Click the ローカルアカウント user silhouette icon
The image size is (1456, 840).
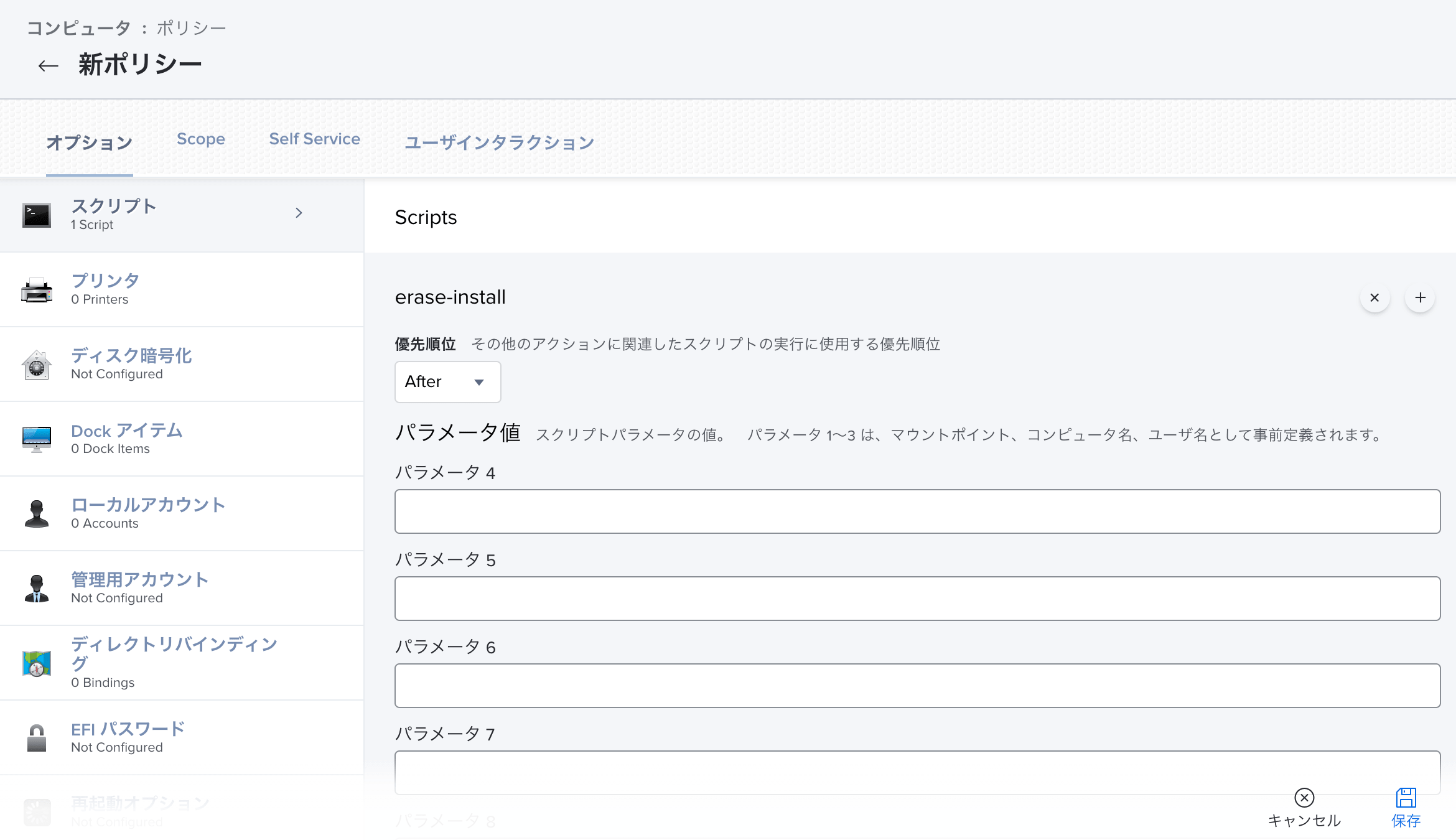pyautogui.click(x=37, y=514)
